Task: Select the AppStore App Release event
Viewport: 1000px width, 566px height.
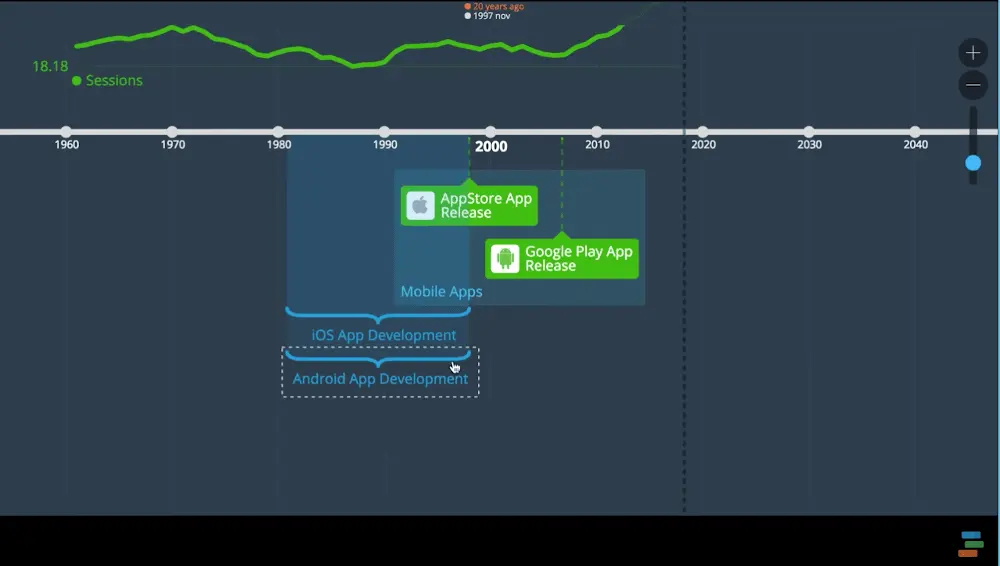Action: pyautogui.click(x=469, y=205)
